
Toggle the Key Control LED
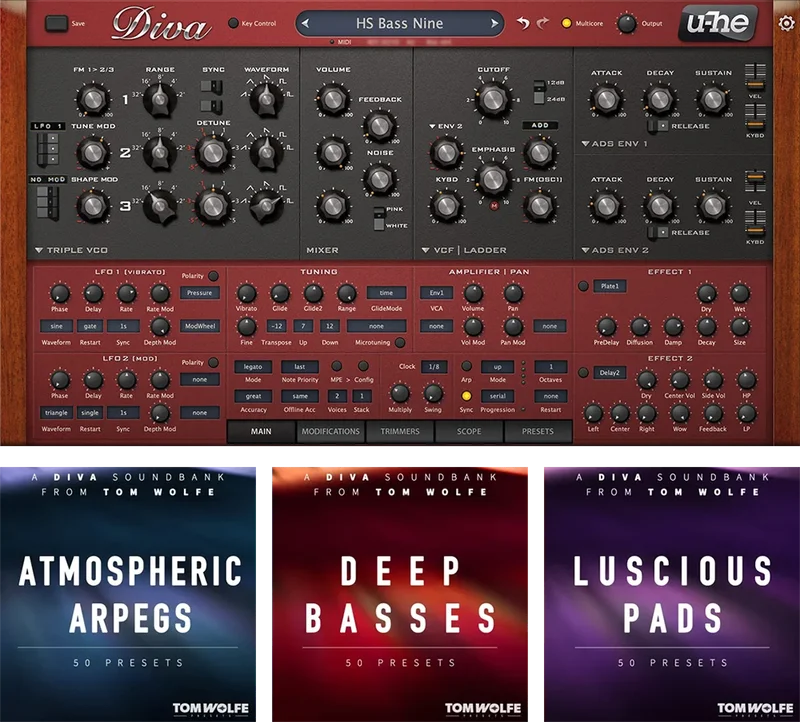233,23
